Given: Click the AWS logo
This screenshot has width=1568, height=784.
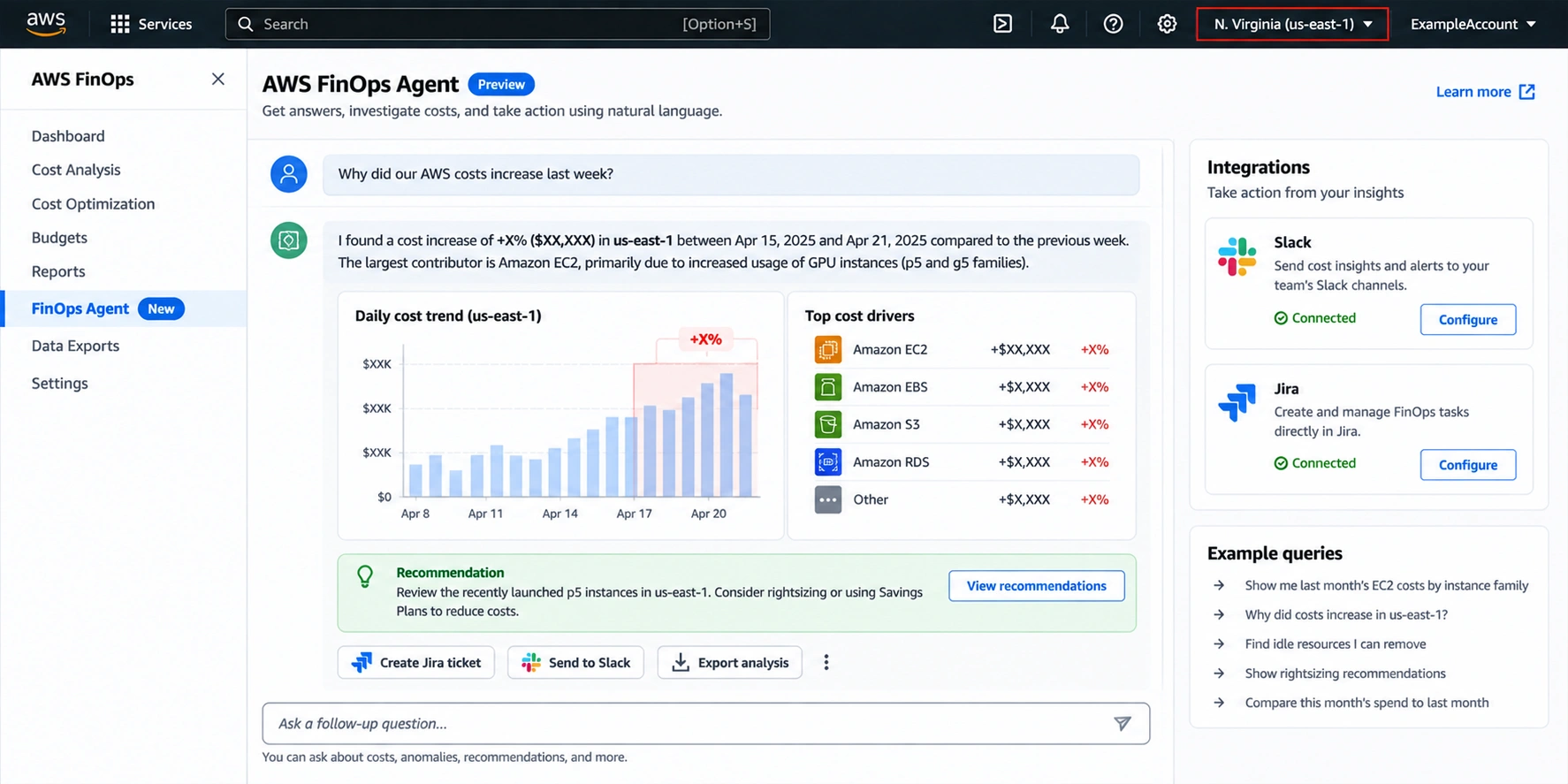Looking at the screenshot, I should [x=46, y=24].
